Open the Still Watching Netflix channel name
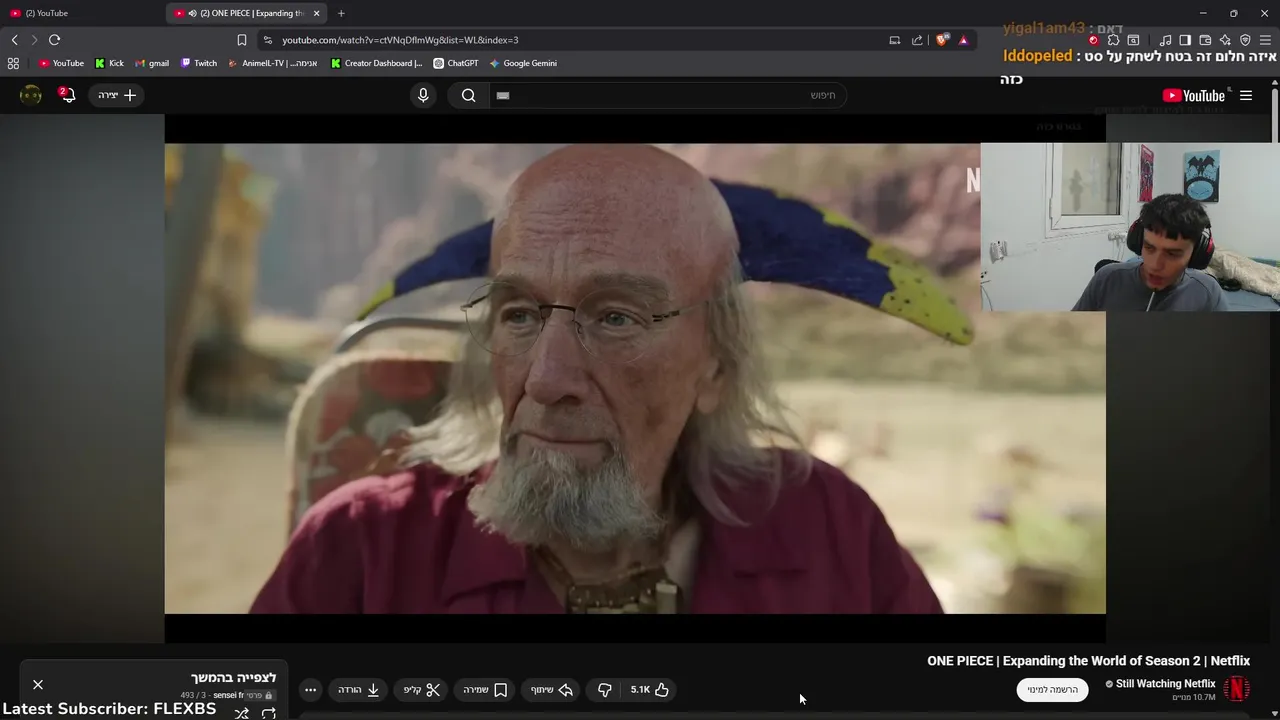Viewport: 1280px width, 720px height. point(1166,684)
